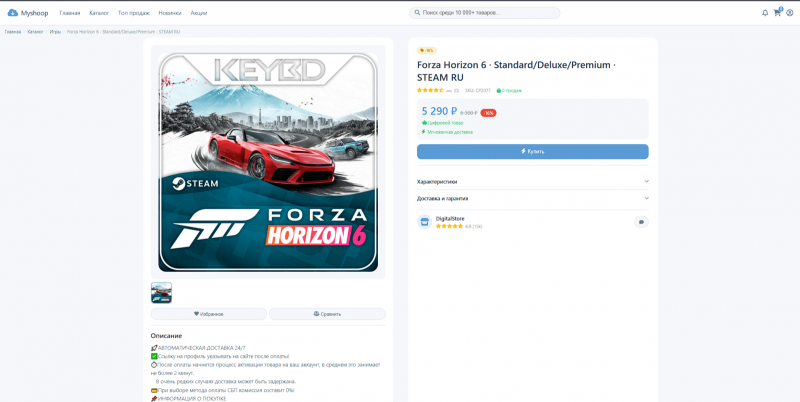Click the Forza Horizon 6 breadcrumb text

point(123,32)
